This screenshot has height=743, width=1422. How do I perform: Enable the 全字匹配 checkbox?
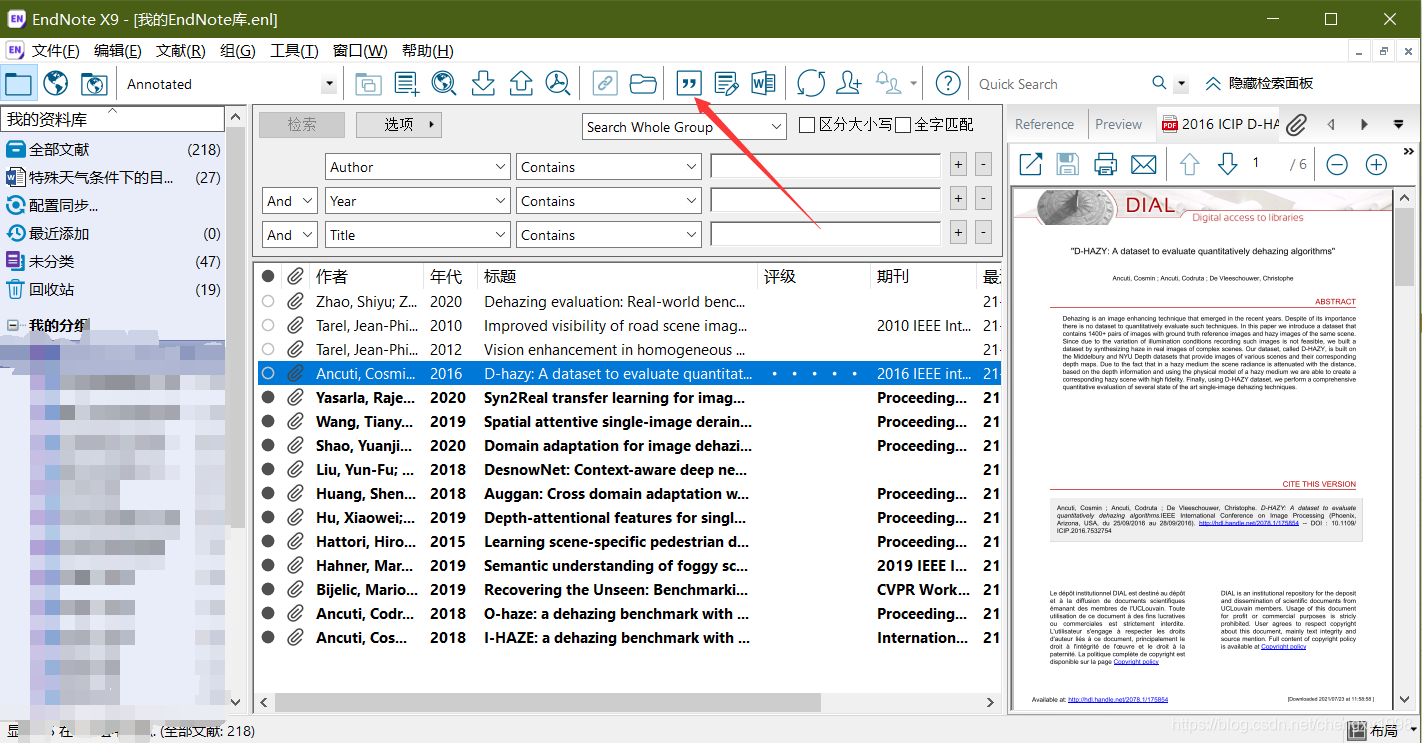coord(902,125)
